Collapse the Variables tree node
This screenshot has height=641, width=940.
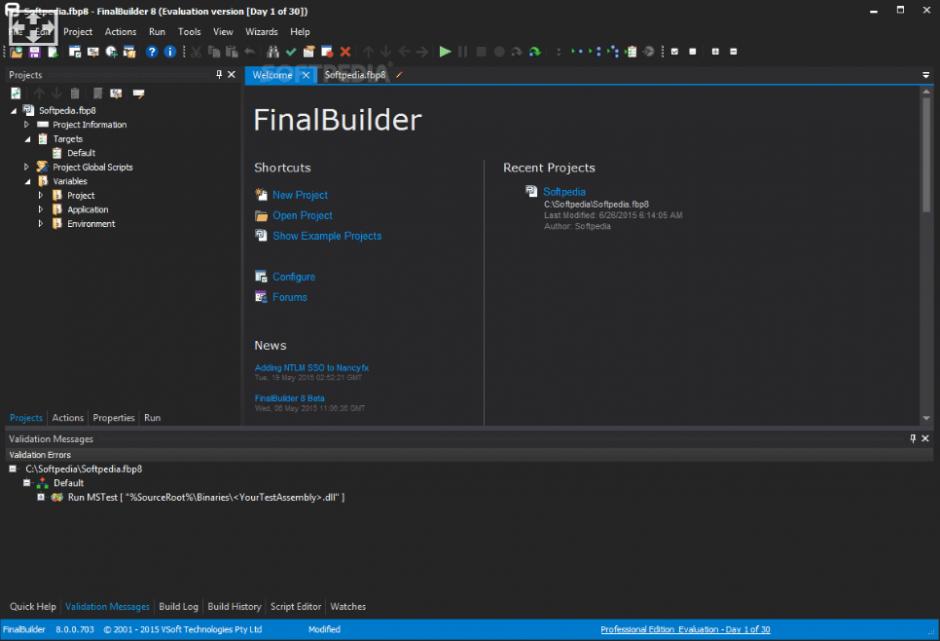pyautogui.click(x=28, y=181)
